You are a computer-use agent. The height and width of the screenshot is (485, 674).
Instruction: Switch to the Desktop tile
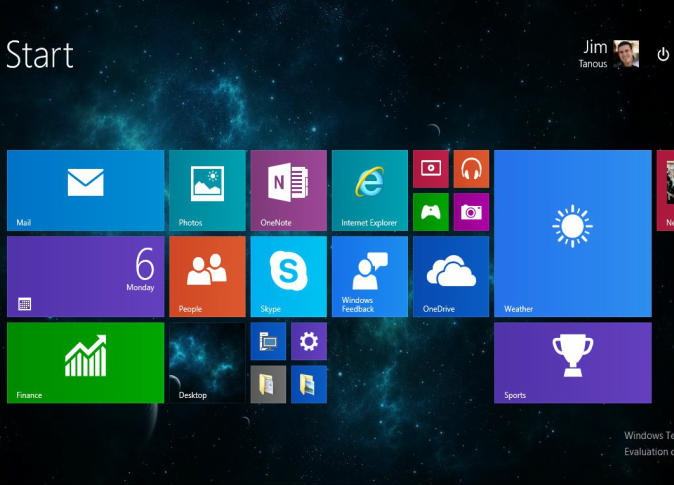[207, 362]
